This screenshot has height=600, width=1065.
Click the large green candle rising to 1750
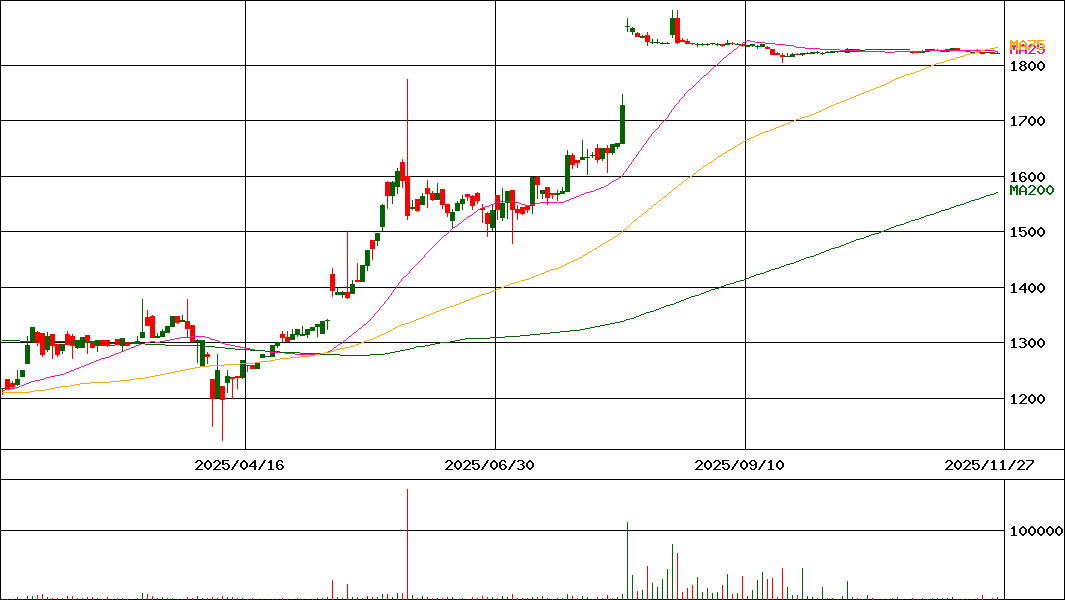pos(622,122)
